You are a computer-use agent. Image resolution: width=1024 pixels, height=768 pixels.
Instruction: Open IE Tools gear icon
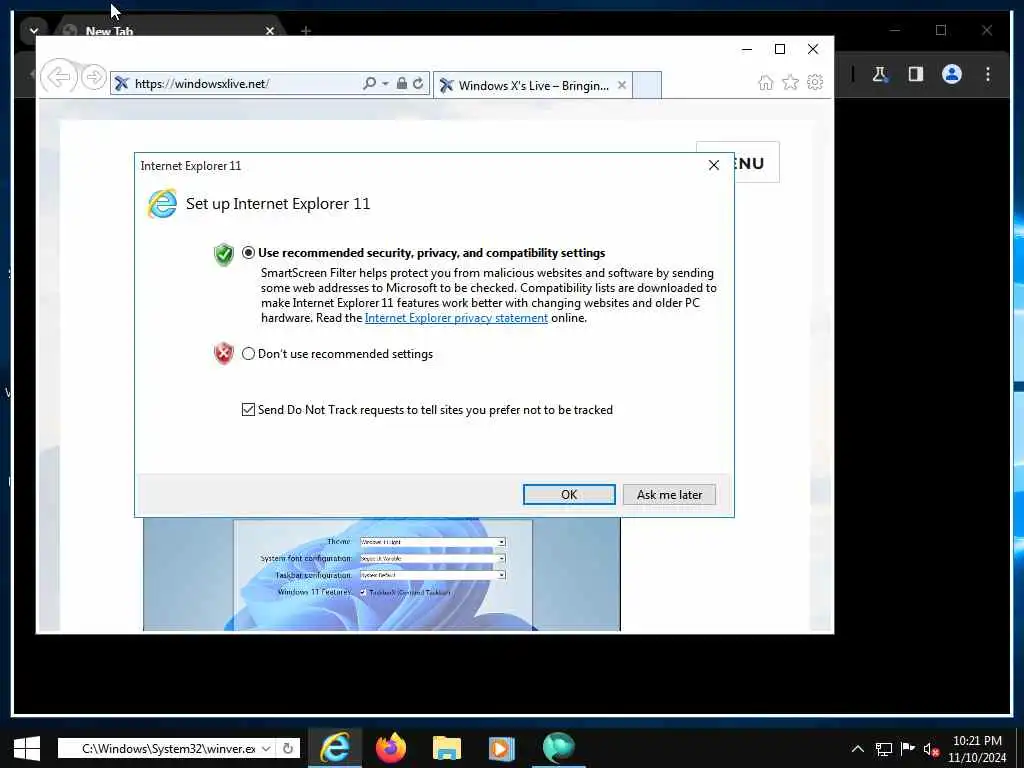[815, 82]
